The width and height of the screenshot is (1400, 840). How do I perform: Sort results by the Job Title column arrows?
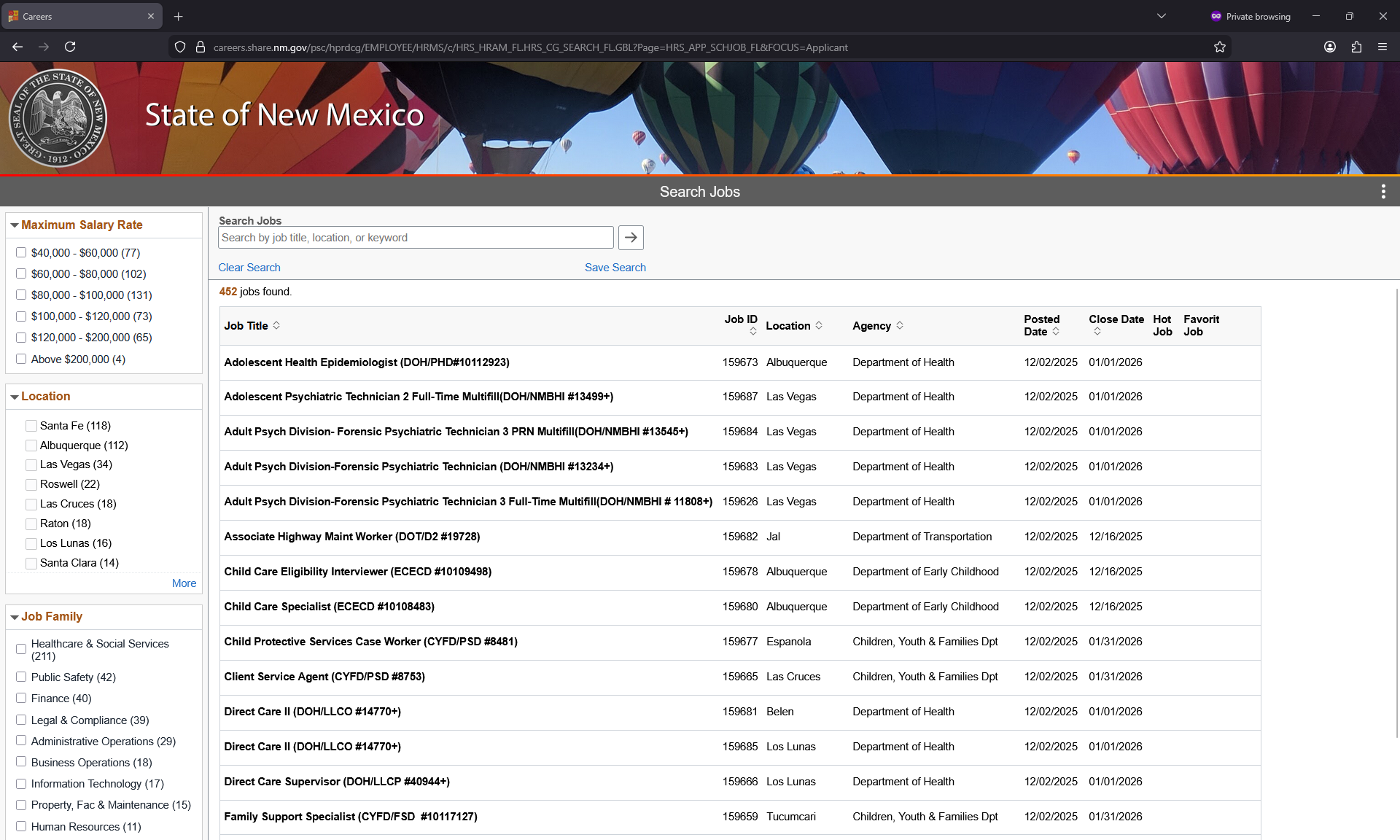pyautogui.click(x=277, y=326)
